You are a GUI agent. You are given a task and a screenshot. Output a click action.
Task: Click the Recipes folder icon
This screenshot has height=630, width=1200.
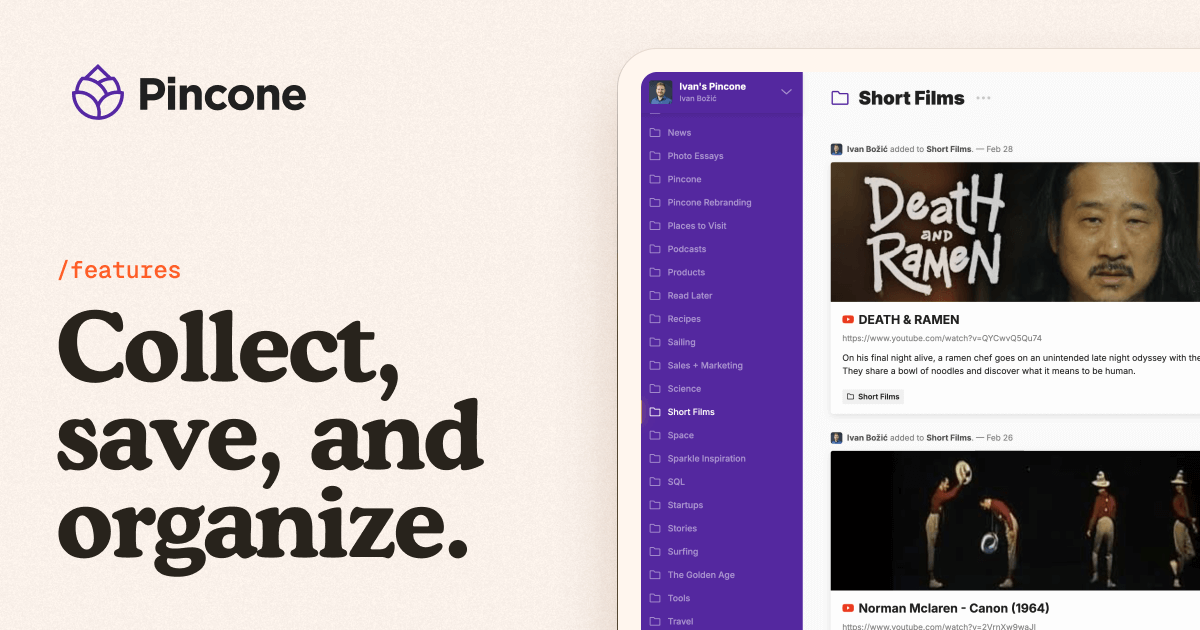pos(655,319)
